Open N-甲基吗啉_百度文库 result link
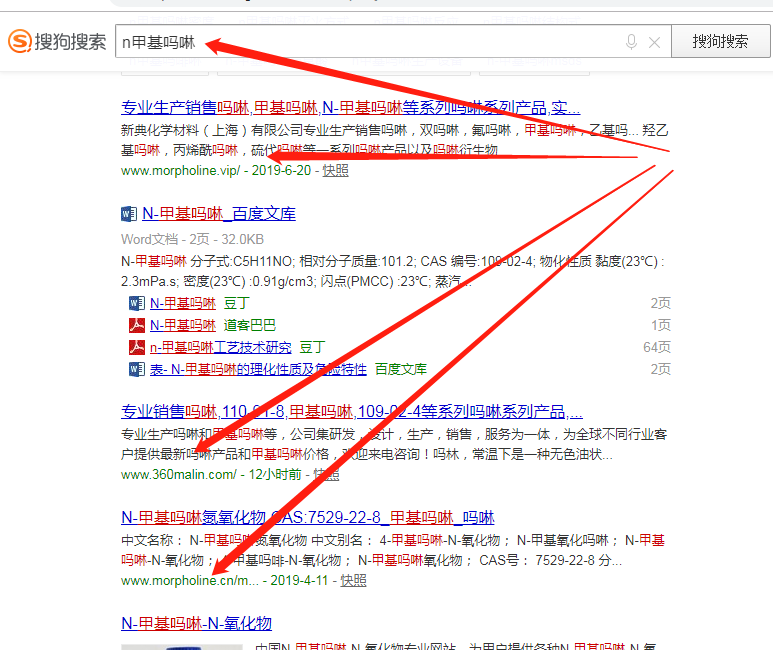 coord(219,214)
